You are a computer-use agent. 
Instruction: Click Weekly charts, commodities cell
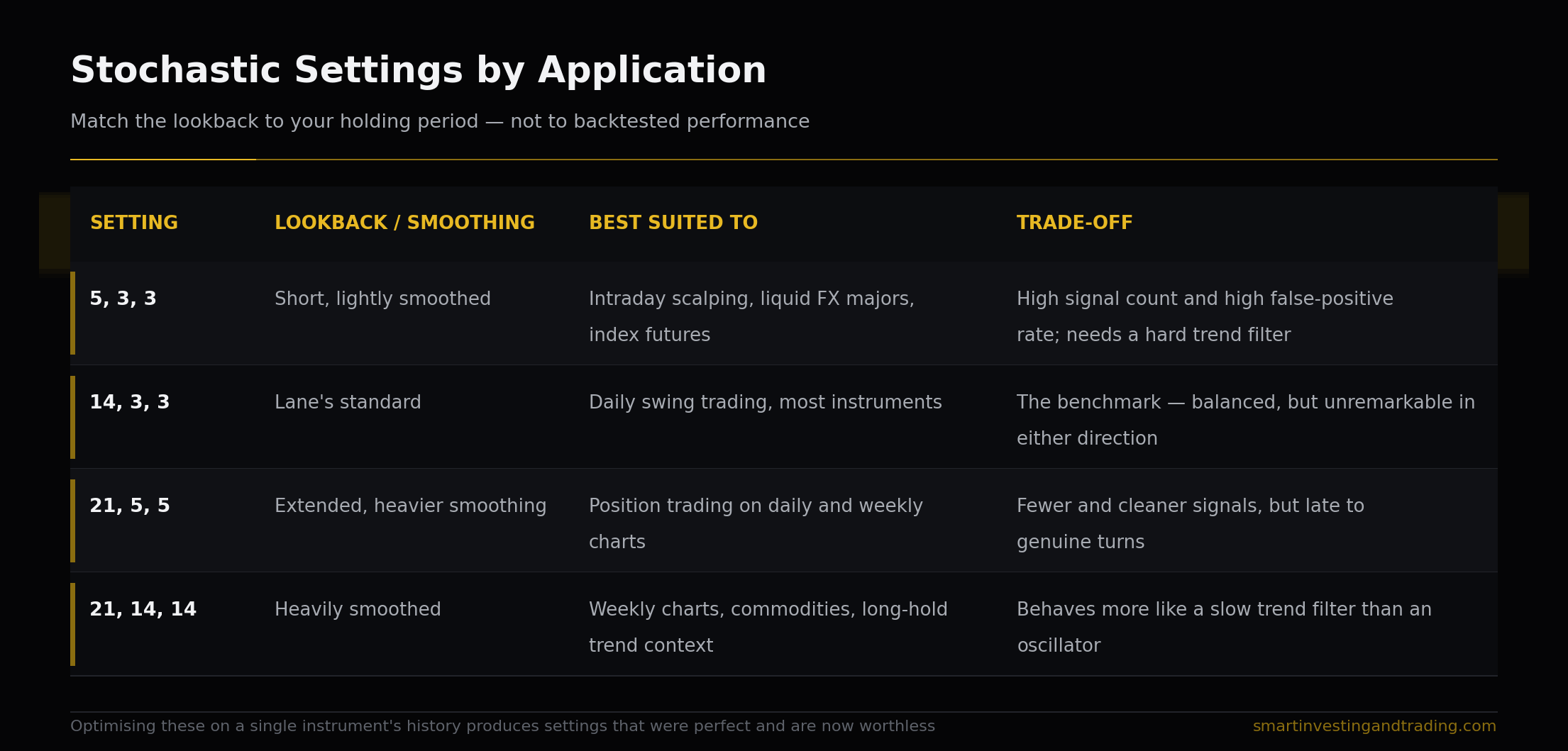pyautogui.click(x=768, y=628)
